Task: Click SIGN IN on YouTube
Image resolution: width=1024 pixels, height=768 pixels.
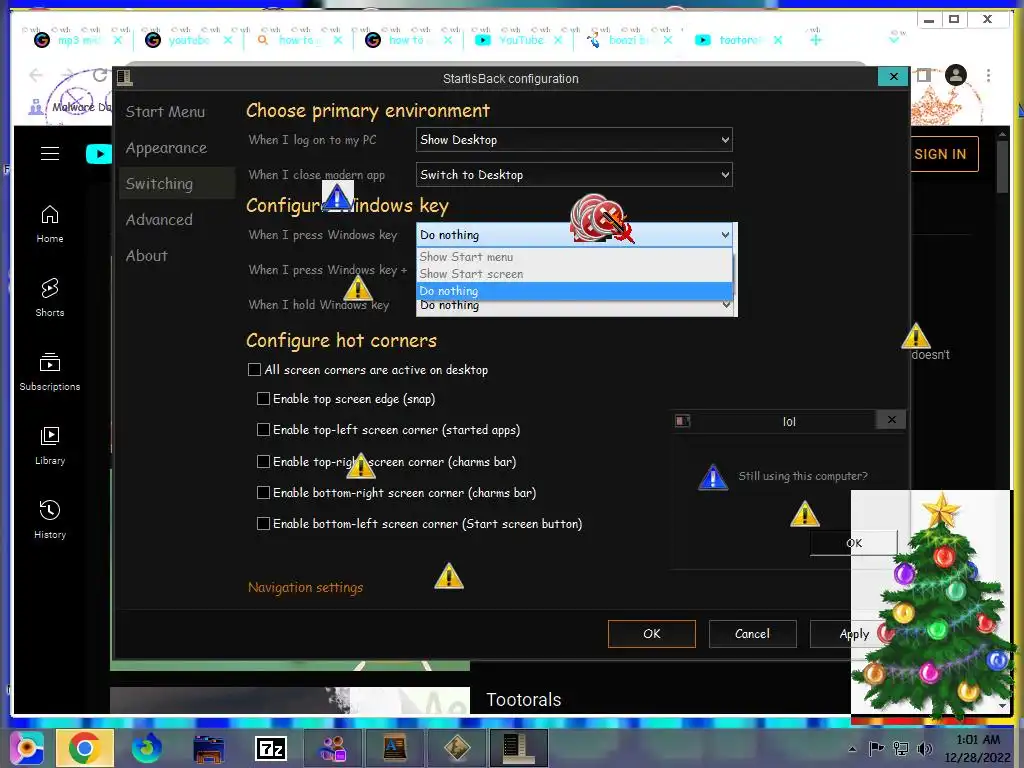Action: pyautogui.click(x=940, y=154)
